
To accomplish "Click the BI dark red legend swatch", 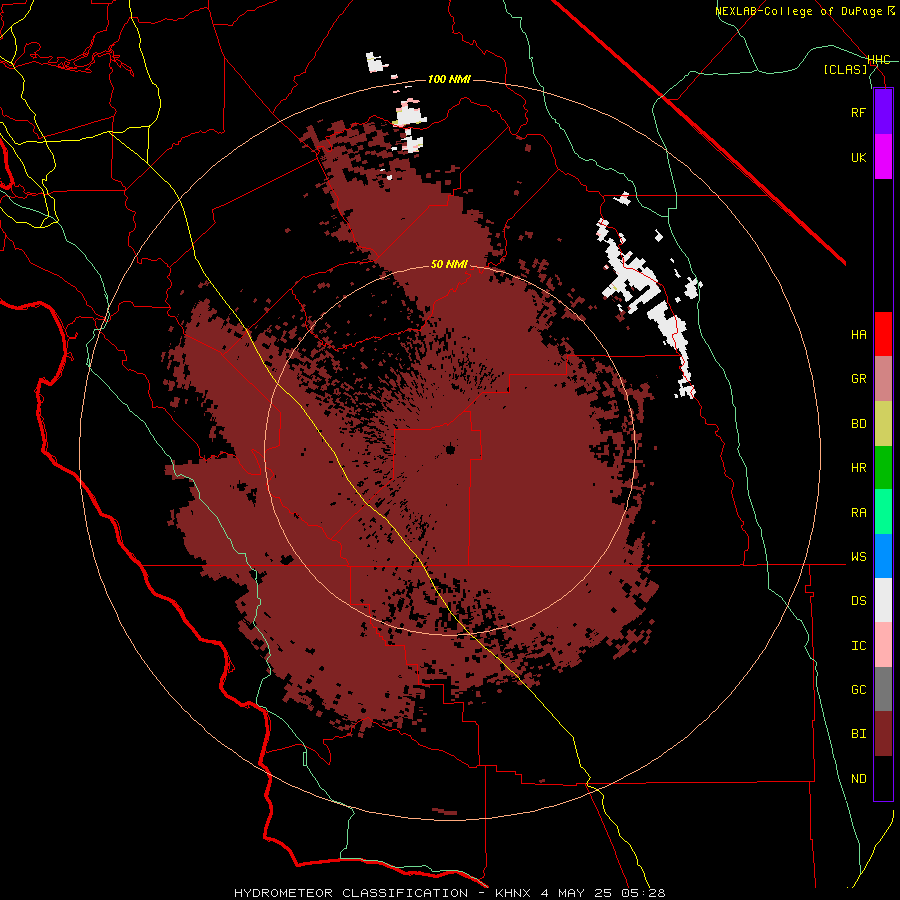I will click(x=883, y=734).
